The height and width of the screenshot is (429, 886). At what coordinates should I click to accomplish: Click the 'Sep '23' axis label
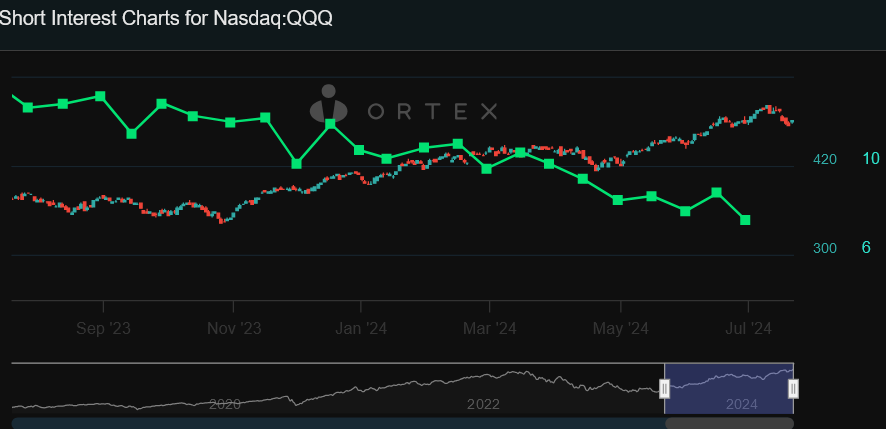103,328
